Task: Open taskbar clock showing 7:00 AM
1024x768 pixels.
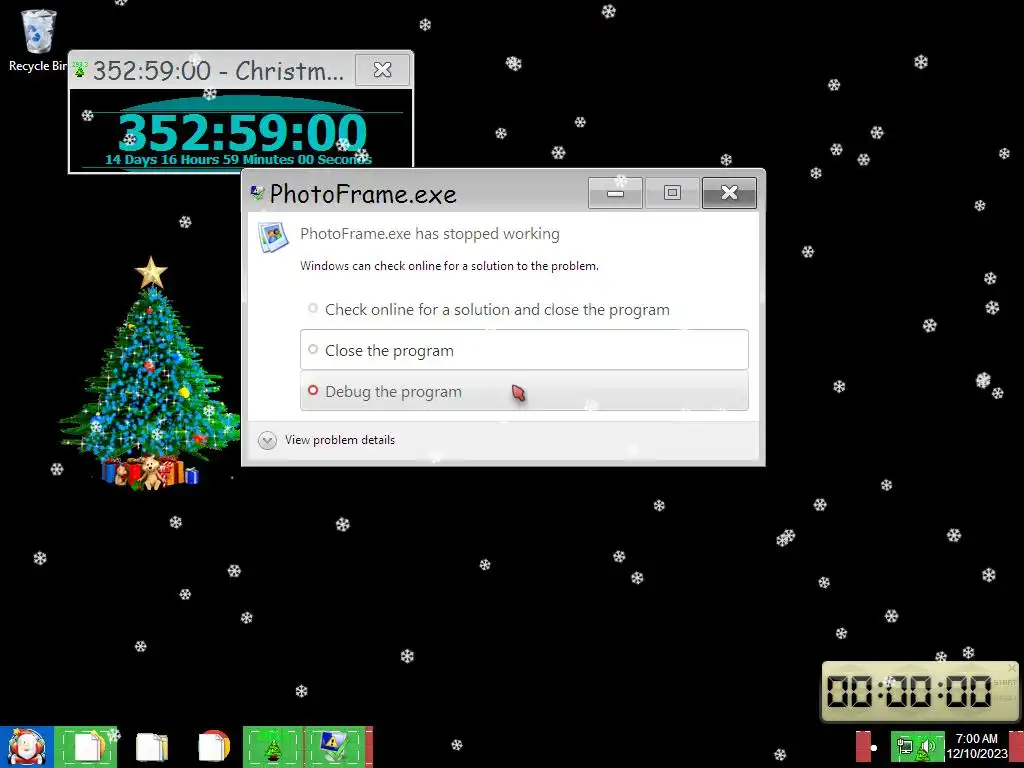Action: pos(977,746)
